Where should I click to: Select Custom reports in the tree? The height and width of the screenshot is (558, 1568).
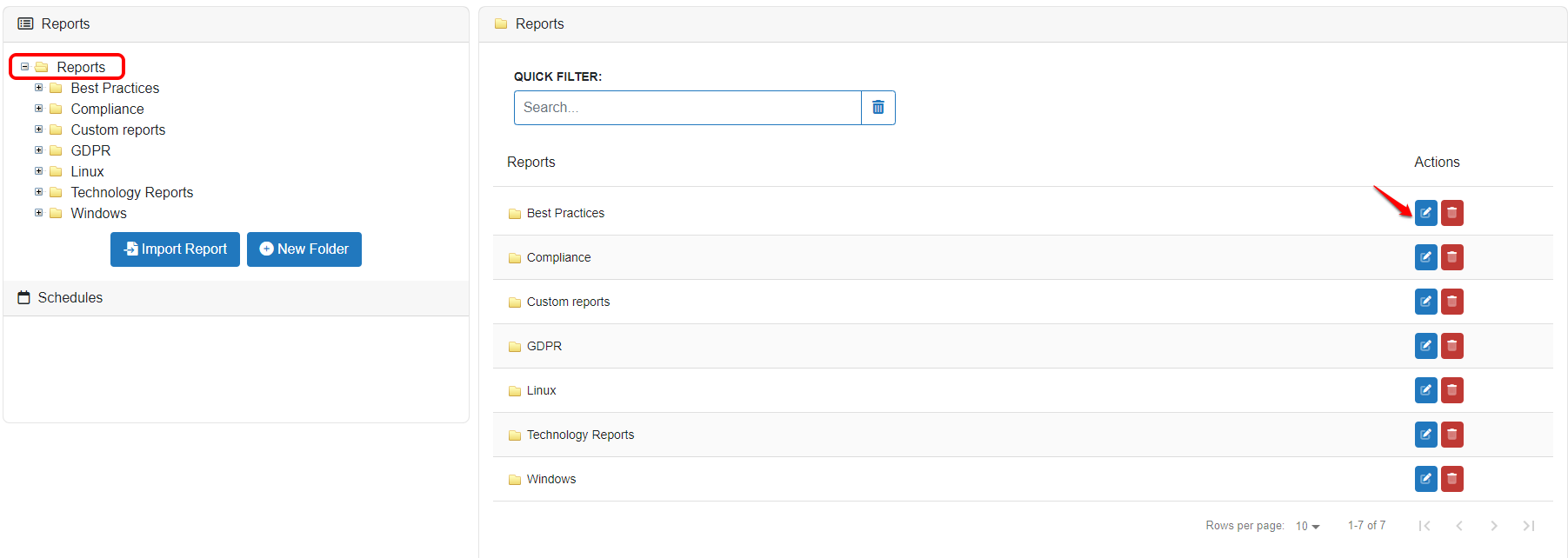coord(117,130)
